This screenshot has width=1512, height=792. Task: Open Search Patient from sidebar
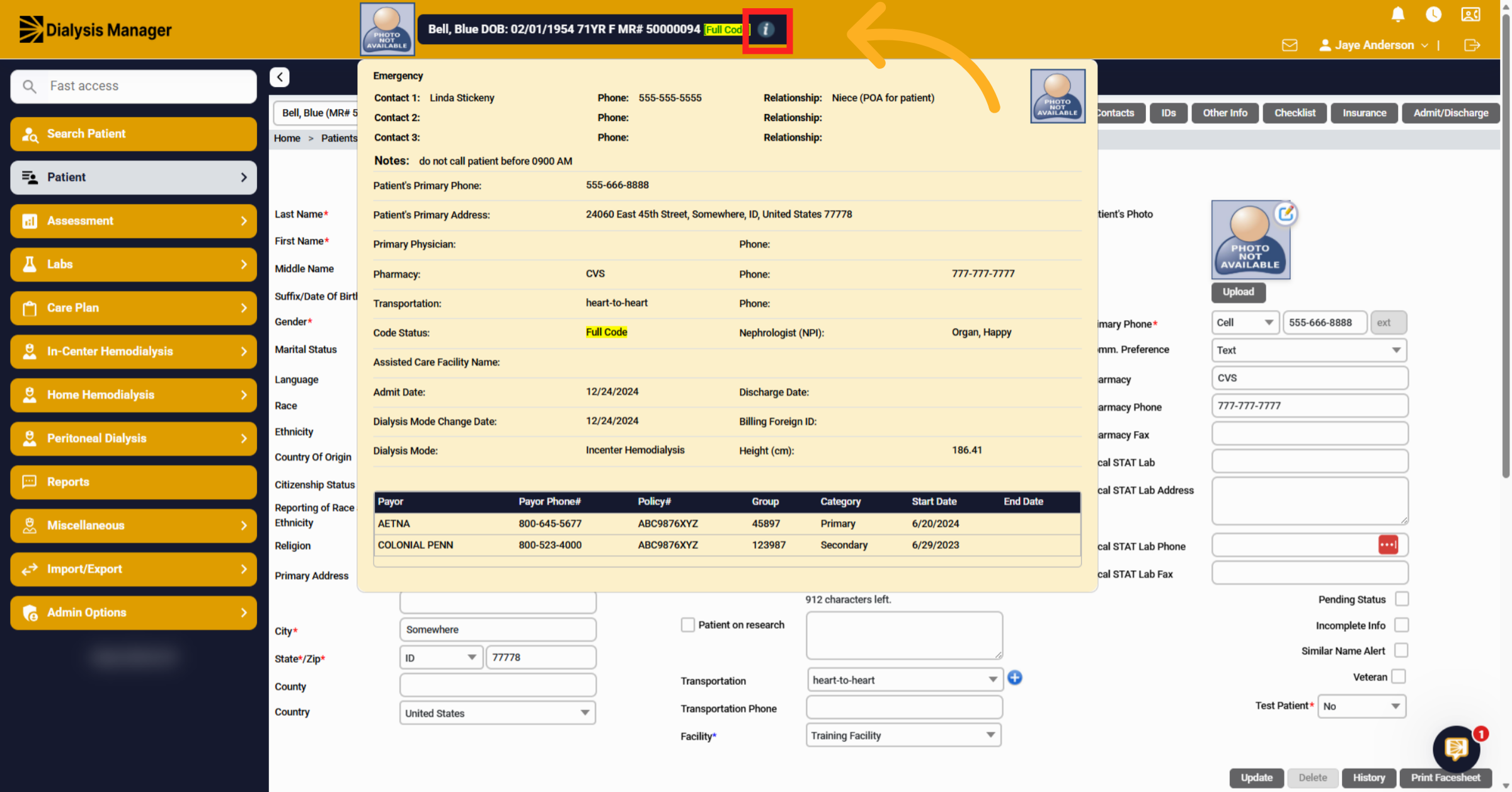coord(134,134)
